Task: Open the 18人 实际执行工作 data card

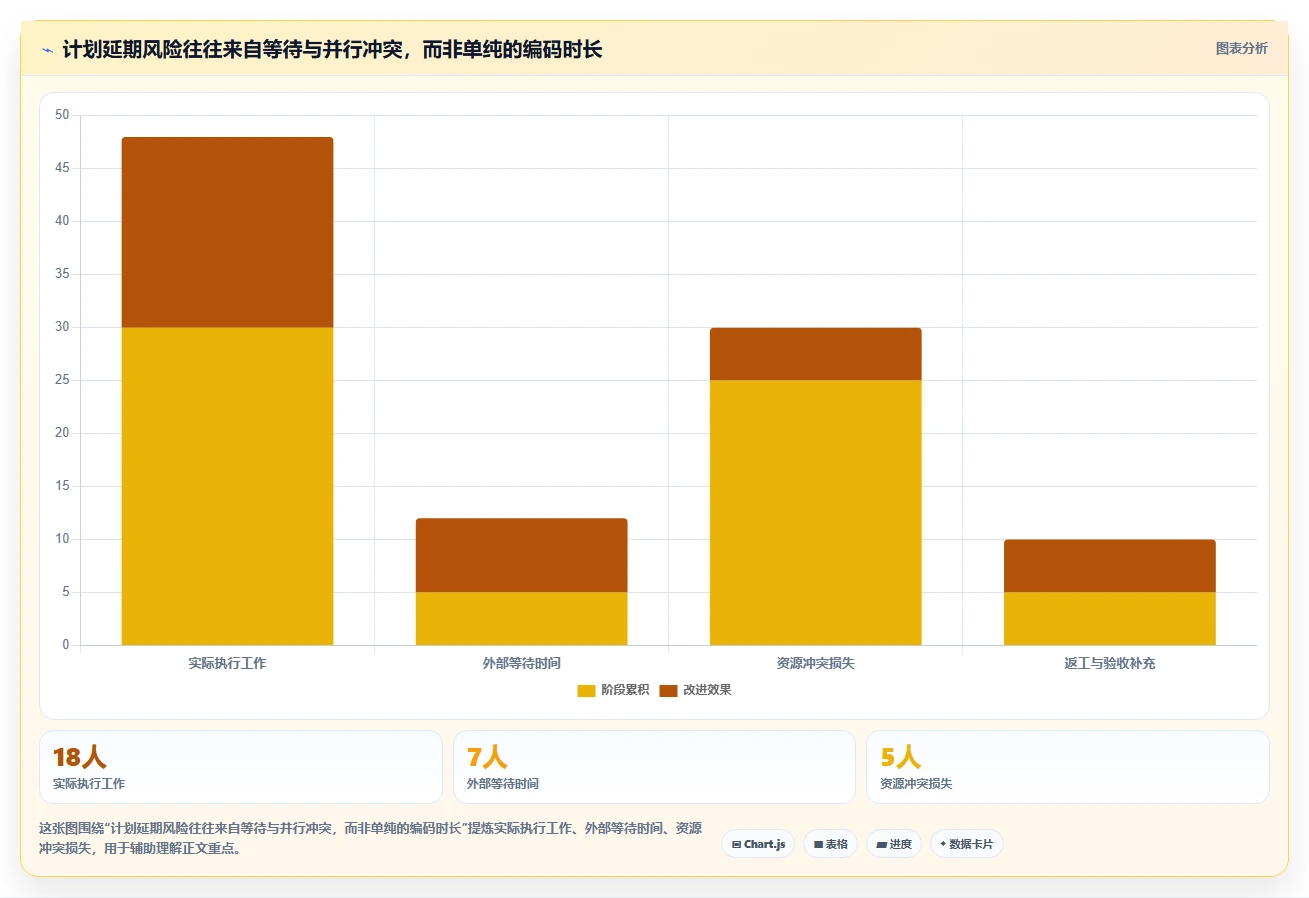Action: click(241, 767)
